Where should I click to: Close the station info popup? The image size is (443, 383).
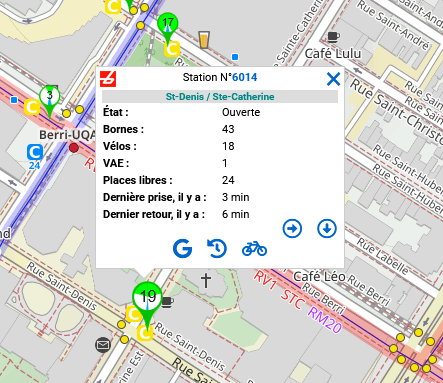coord(333,79)
